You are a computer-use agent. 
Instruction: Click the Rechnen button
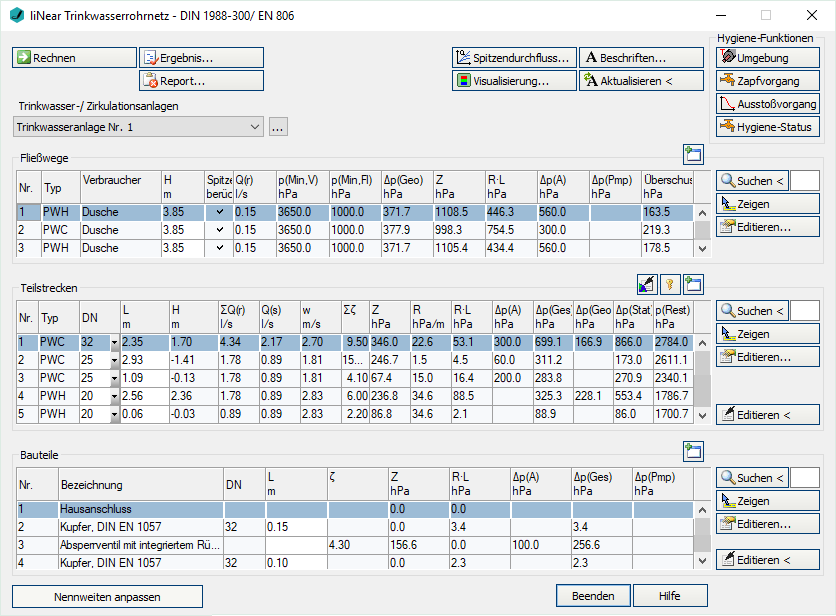(74, 58)
